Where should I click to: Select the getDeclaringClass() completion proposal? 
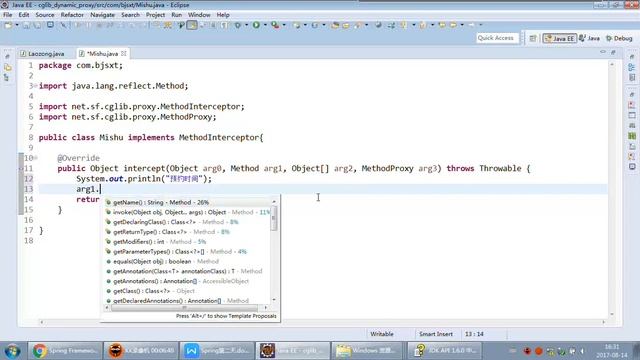pos(187,222)
